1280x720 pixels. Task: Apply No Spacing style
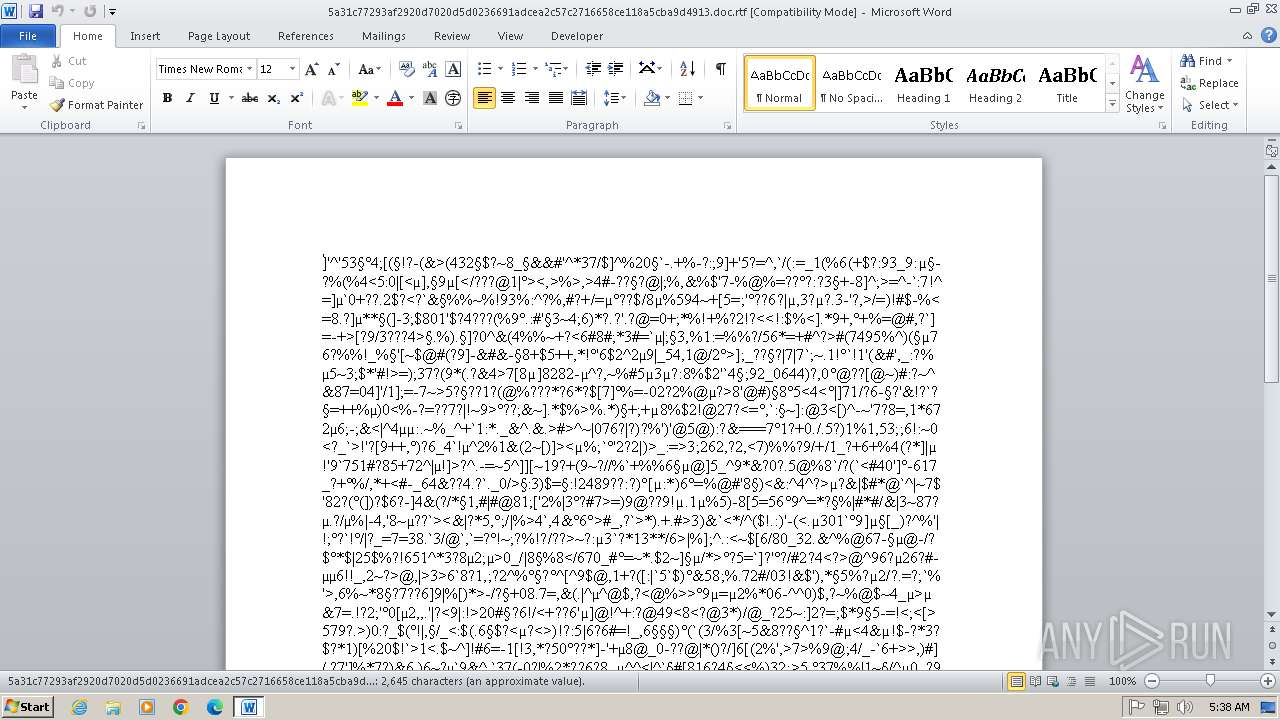coord(851,83)
